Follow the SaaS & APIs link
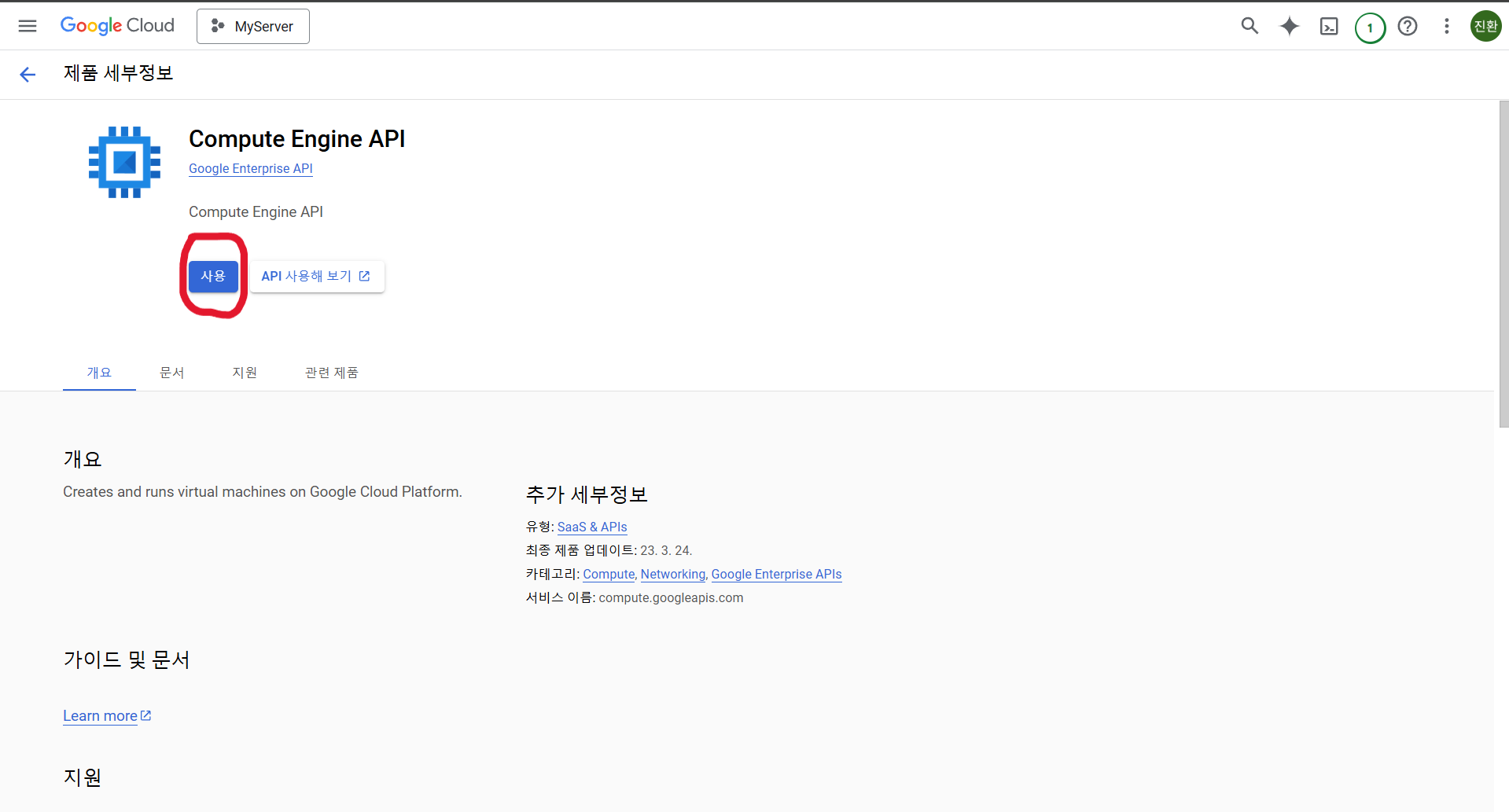This screenshot has height=812, width=1509. click(591, 527)
